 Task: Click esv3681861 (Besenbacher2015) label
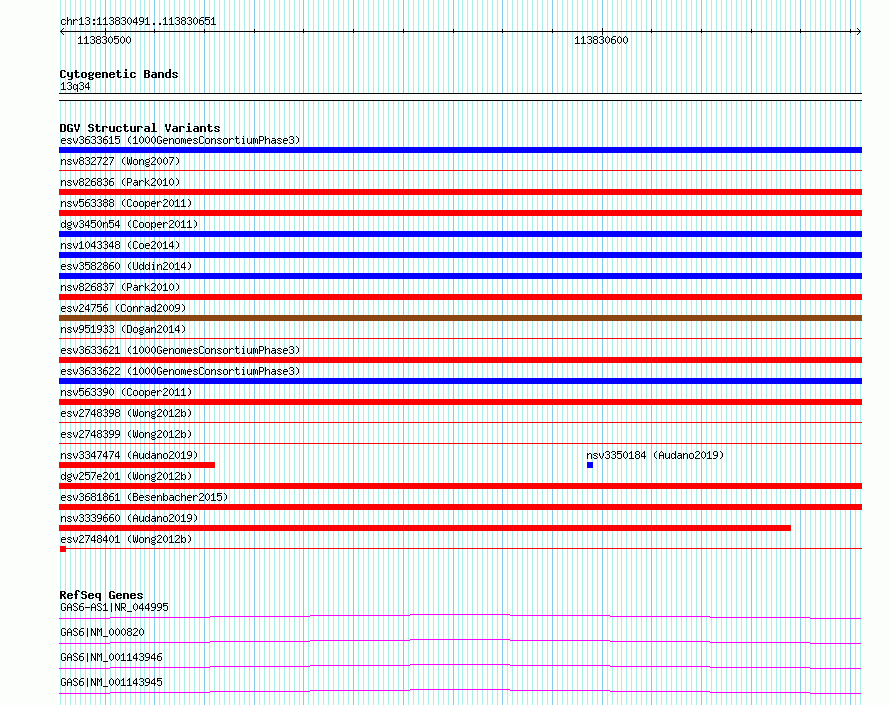pyautogui.click(x=144, y=497)
